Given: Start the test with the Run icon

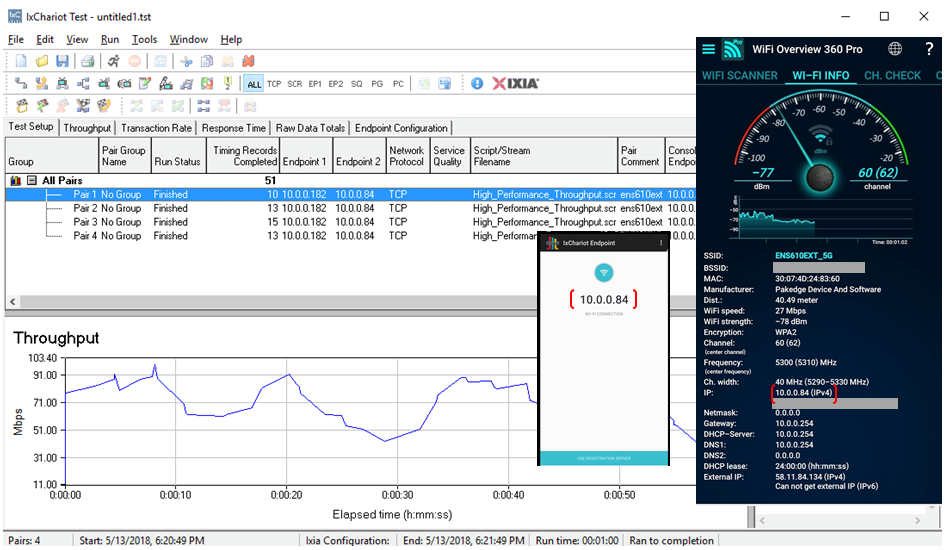Looking at the screenshot, I should point(114,61).
